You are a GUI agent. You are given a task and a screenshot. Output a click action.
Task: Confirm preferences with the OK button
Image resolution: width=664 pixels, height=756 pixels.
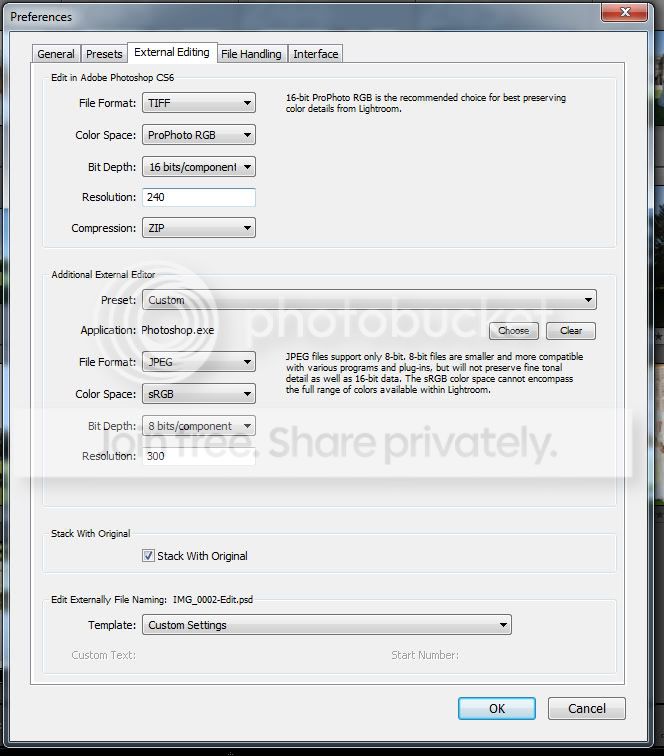(x=497, y=708)
